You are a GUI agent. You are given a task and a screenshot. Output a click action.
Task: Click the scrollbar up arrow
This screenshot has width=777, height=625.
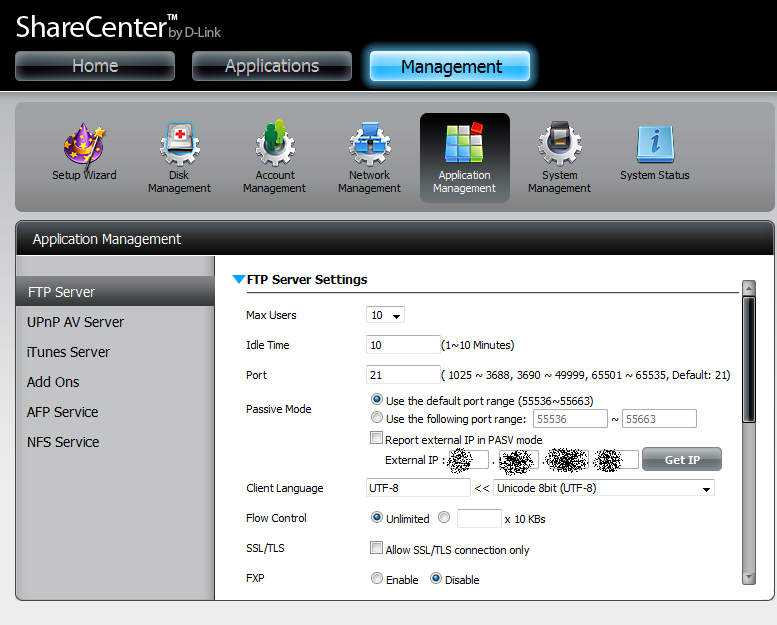coord(749,287)
